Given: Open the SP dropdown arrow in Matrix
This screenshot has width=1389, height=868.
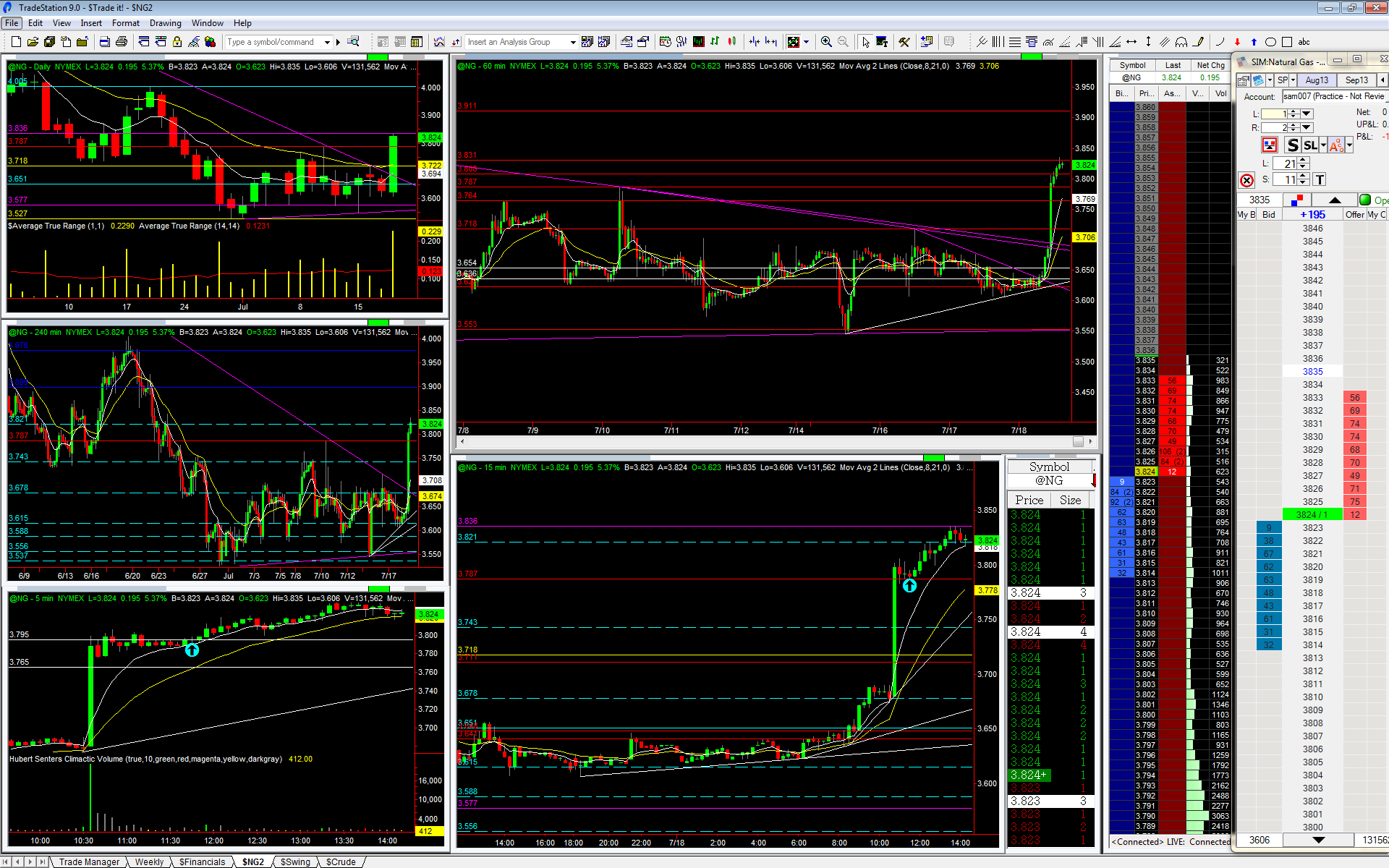Looking at the screenshot, I should [x=1293, y=80].
